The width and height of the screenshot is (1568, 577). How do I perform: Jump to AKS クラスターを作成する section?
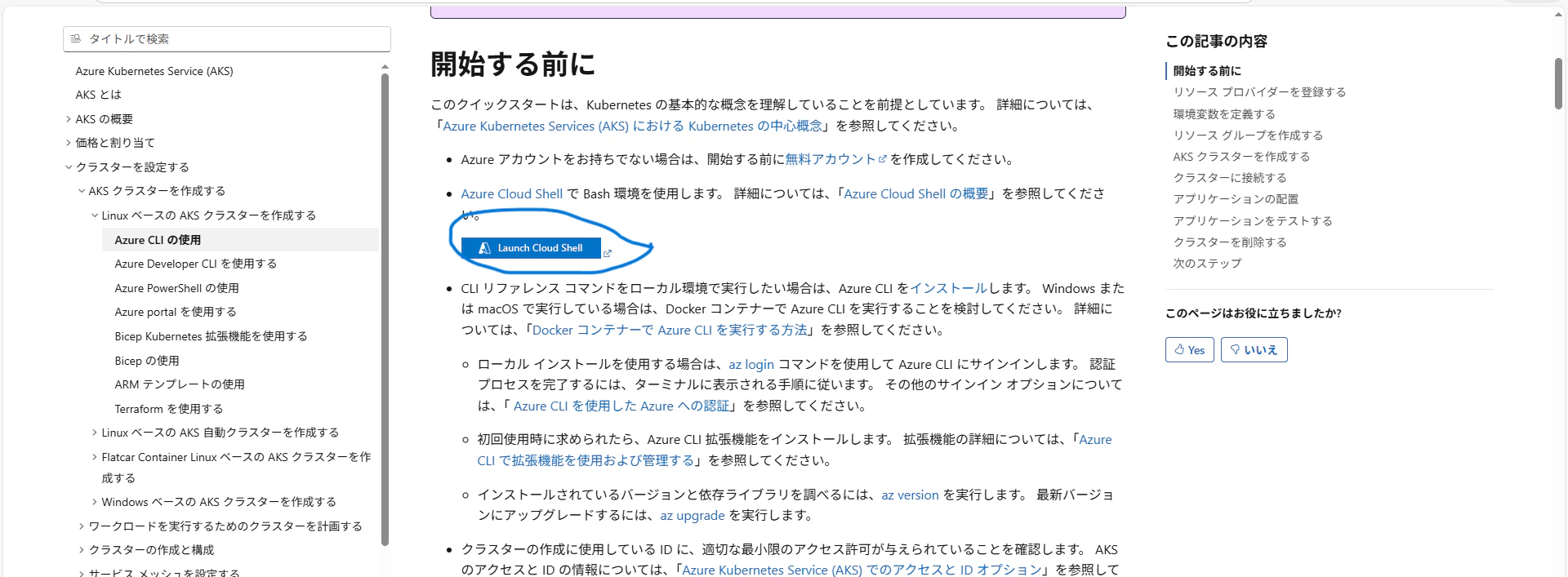(1241, 157)
